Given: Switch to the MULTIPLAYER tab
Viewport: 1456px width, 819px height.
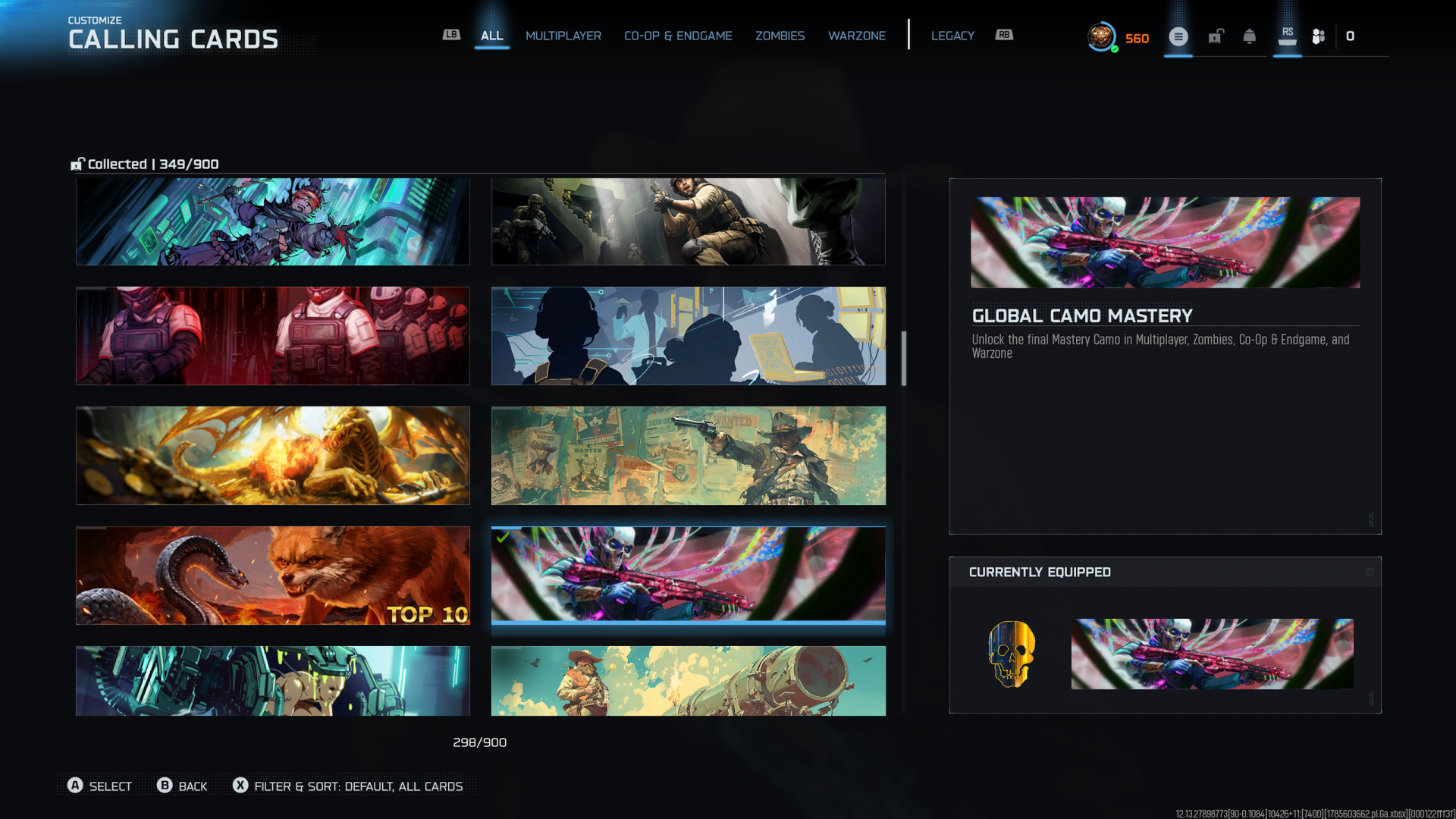Looking at the screenshot, I should pos(563,36).
